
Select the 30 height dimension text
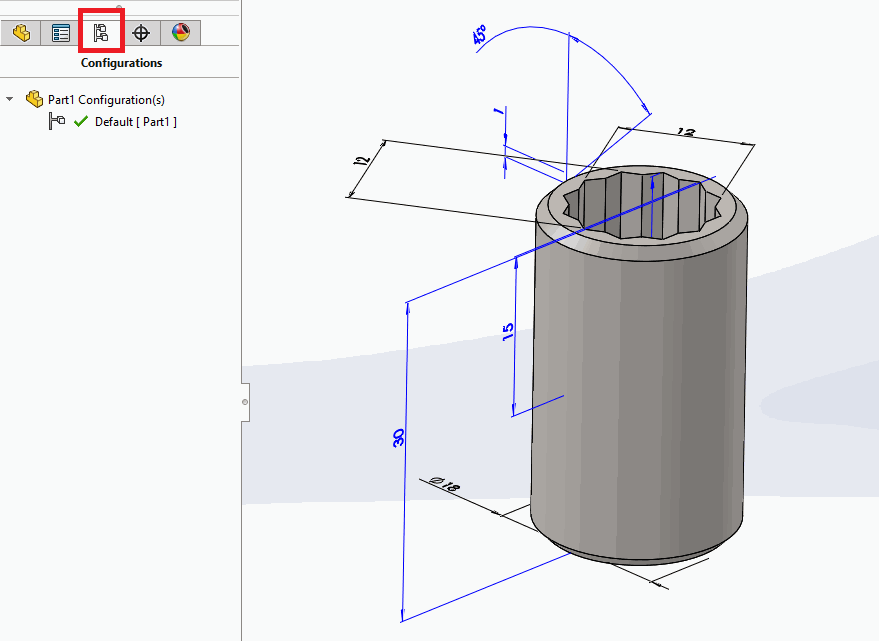click(x=398, y=437)
